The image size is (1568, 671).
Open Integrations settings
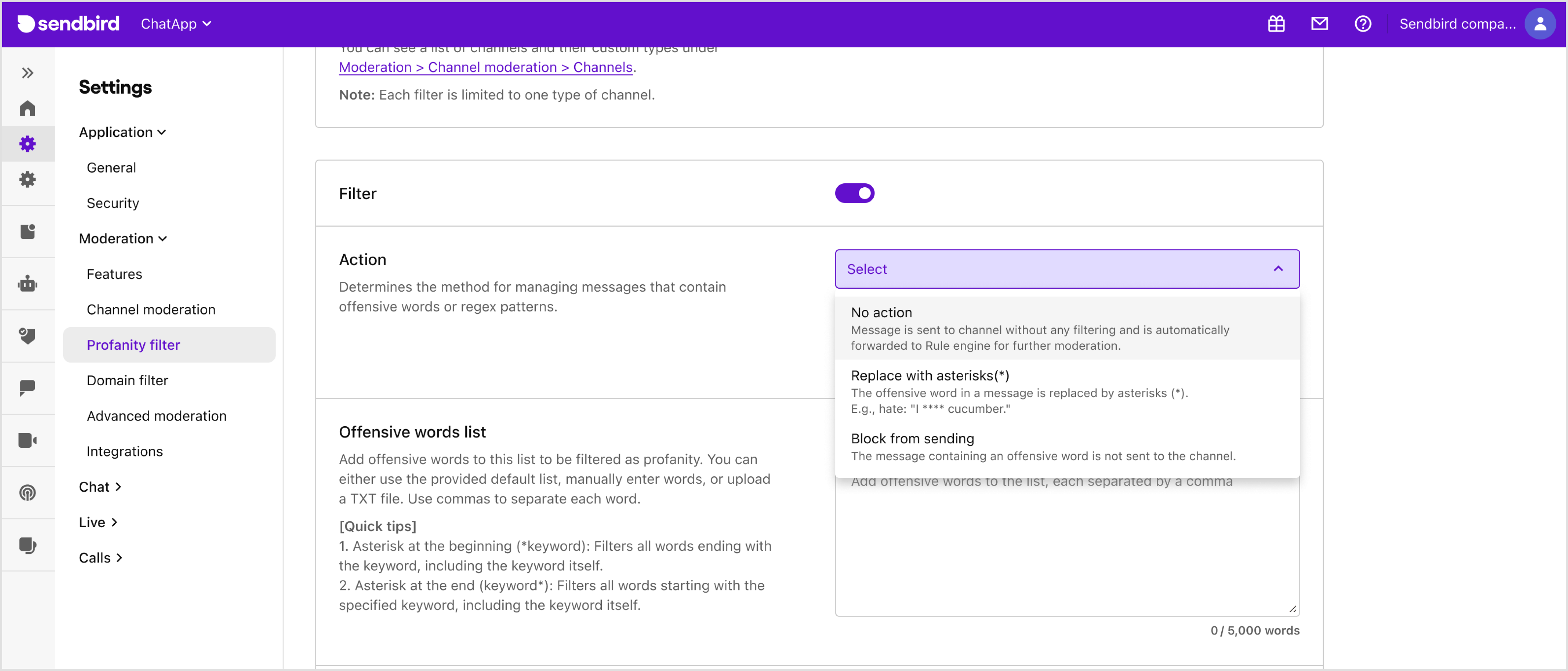(x=125, y=451)
